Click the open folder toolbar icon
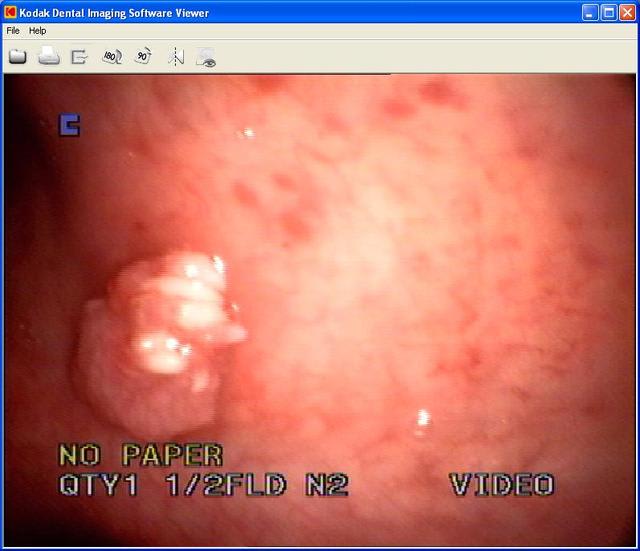This screenshot has width=640, height=551. point(18,57)
